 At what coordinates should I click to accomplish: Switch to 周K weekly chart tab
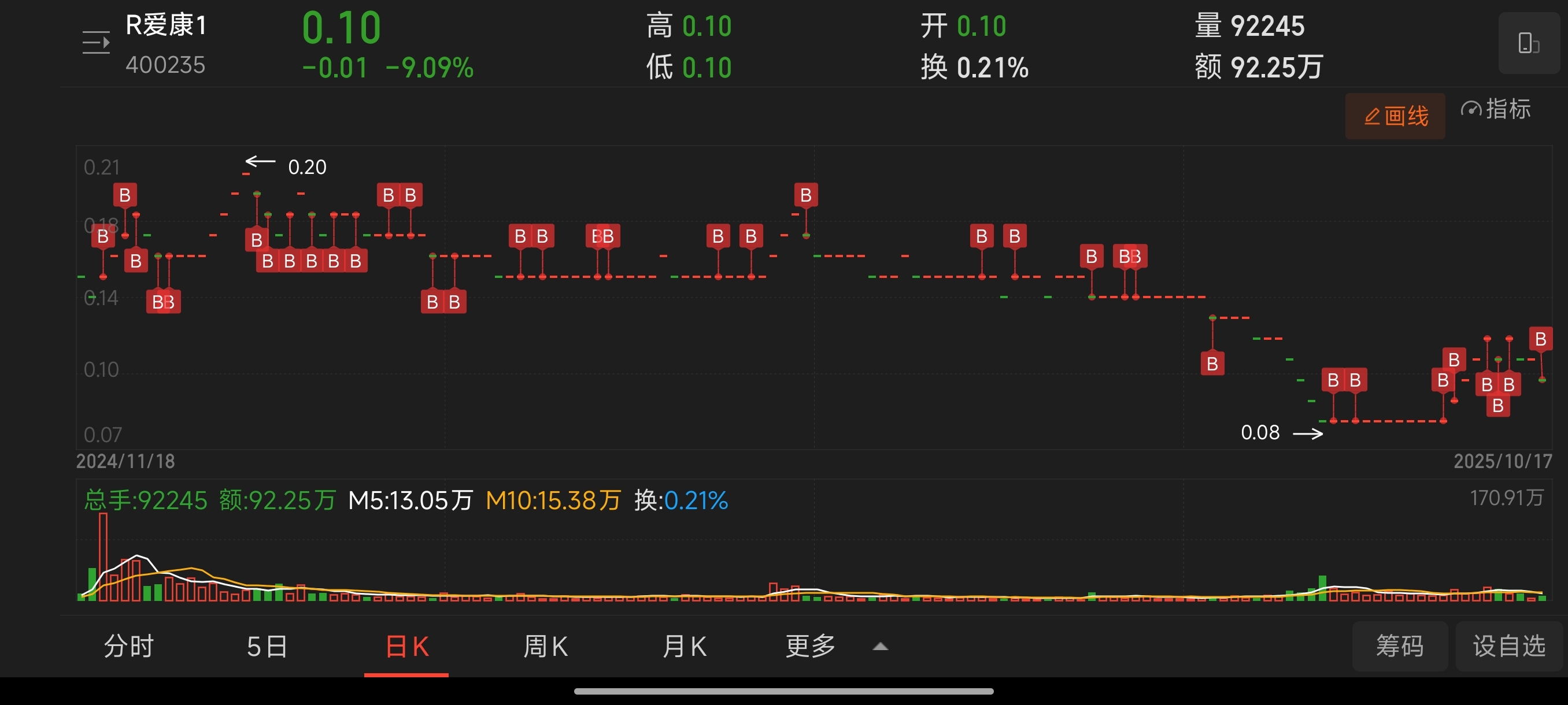545,645
